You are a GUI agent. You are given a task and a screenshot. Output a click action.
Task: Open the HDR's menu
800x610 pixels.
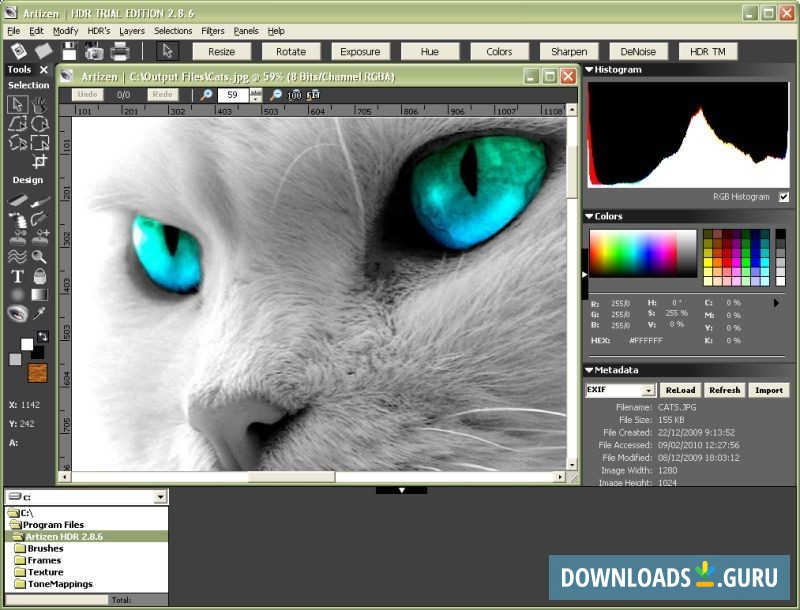[98, 31]
